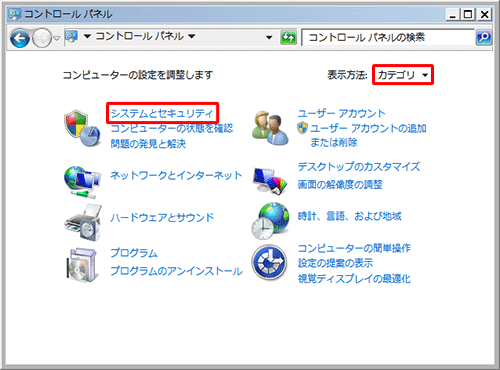The image size is (500, 370).
Task: Click the back arrow navigation button
Action: [20, 38]
